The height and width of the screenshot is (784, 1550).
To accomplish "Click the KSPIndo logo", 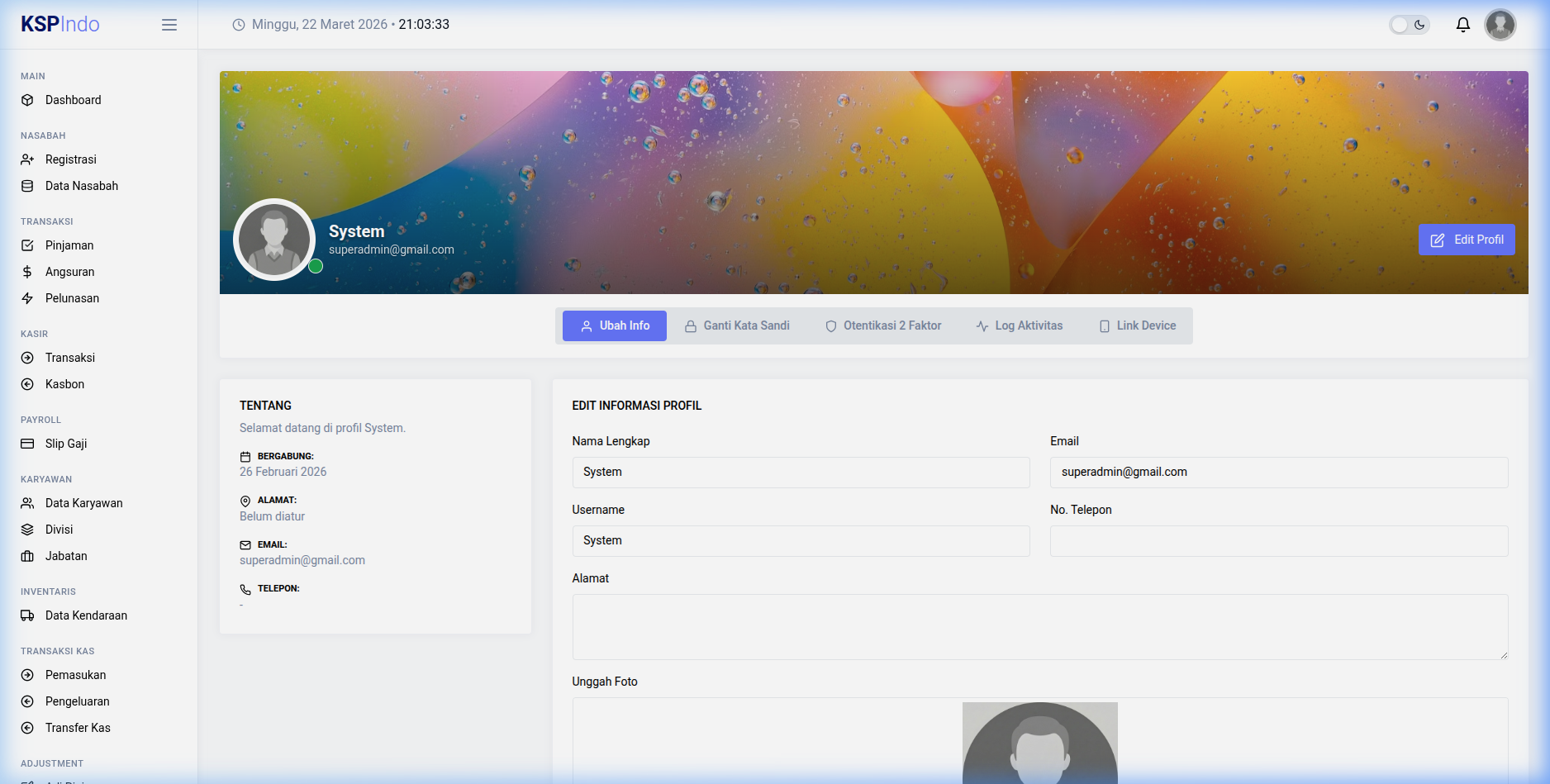I will click(59, 24).
